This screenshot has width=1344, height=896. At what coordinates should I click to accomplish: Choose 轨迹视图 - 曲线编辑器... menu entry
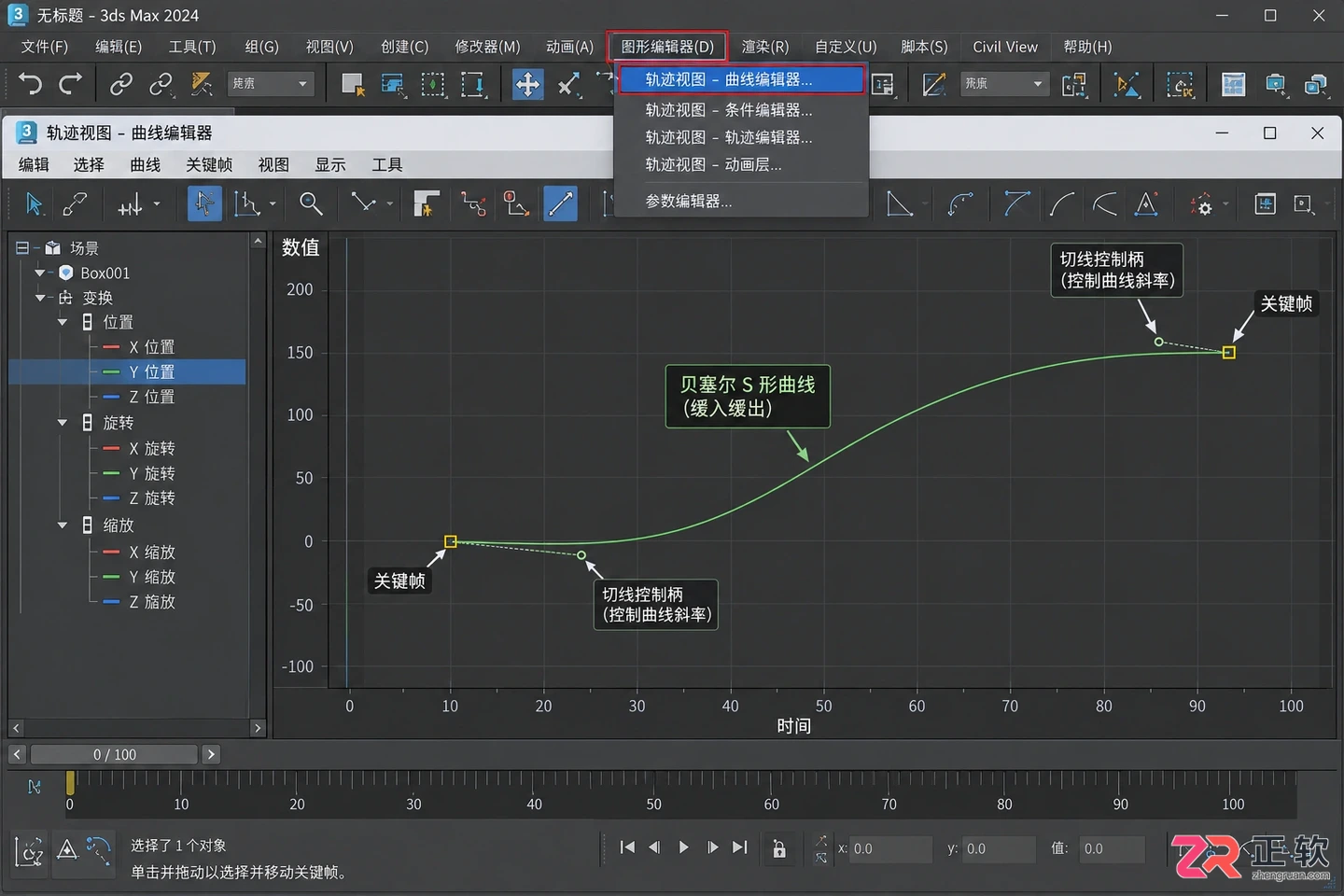pyautogui.click(x=741, y=79)
